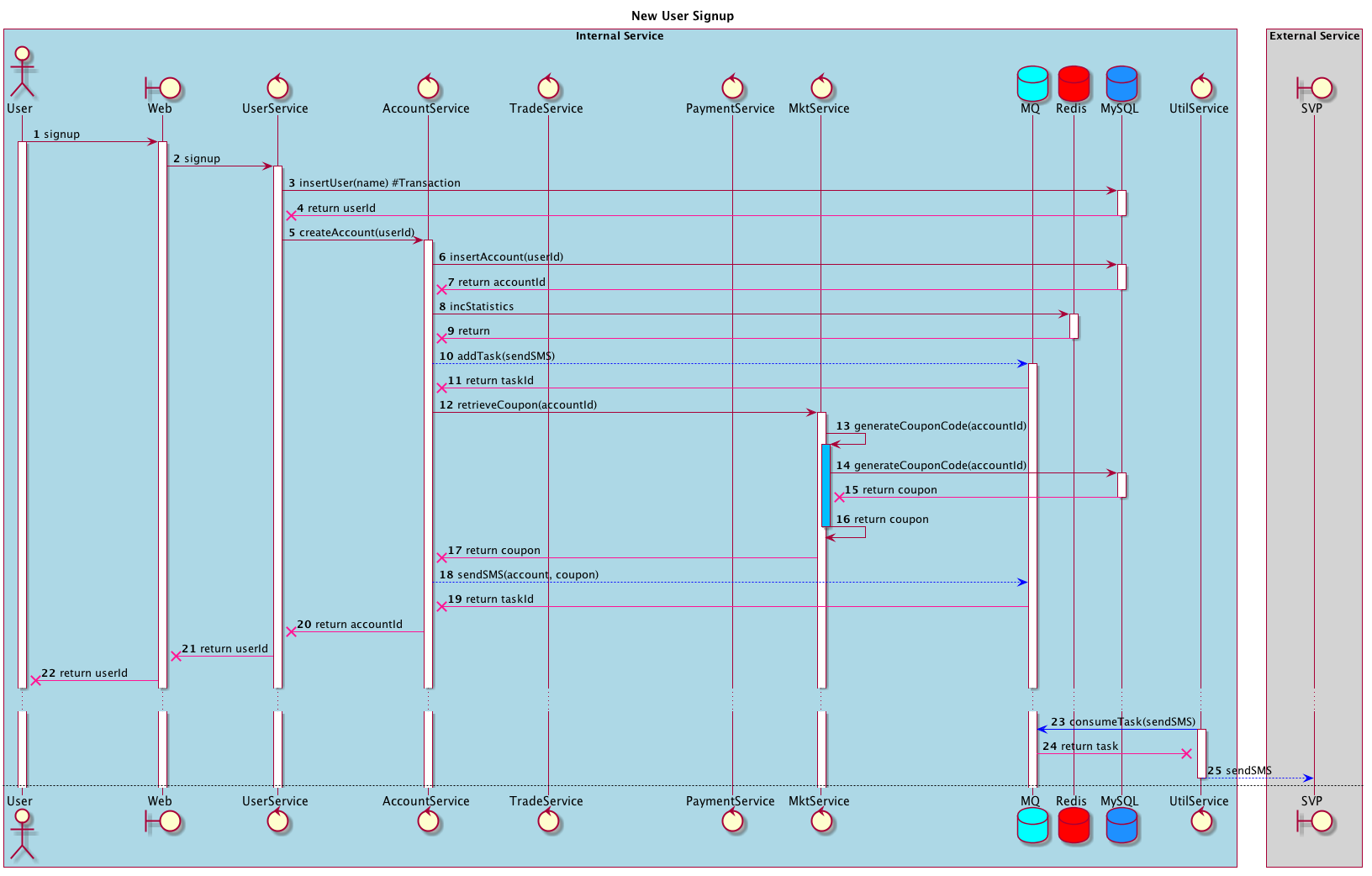Select the bottom TradeService control circle icon
The width and height of the screenshot is (1372, 876).
click(548, 821)
